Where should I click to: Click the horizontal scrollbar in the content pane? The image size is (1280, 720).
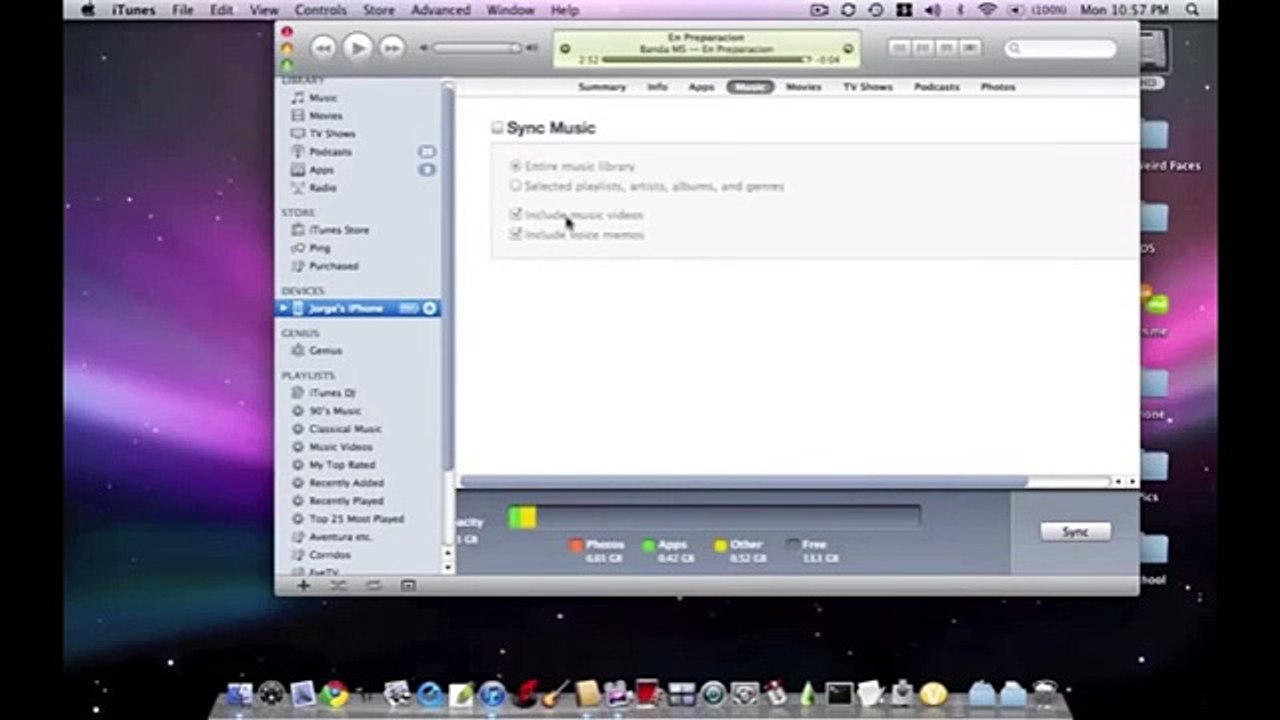743,482
